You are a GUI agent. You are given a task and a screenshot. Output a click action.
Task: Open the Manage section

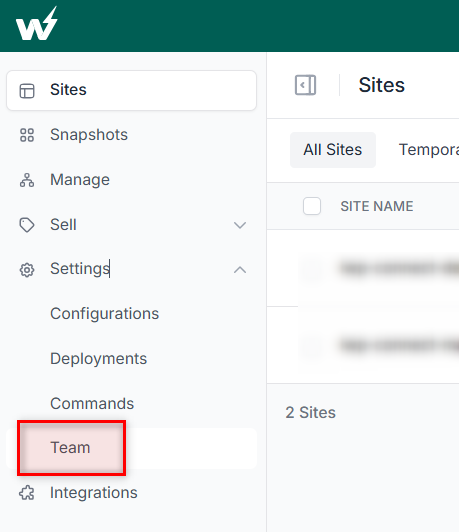click(80, 180)
